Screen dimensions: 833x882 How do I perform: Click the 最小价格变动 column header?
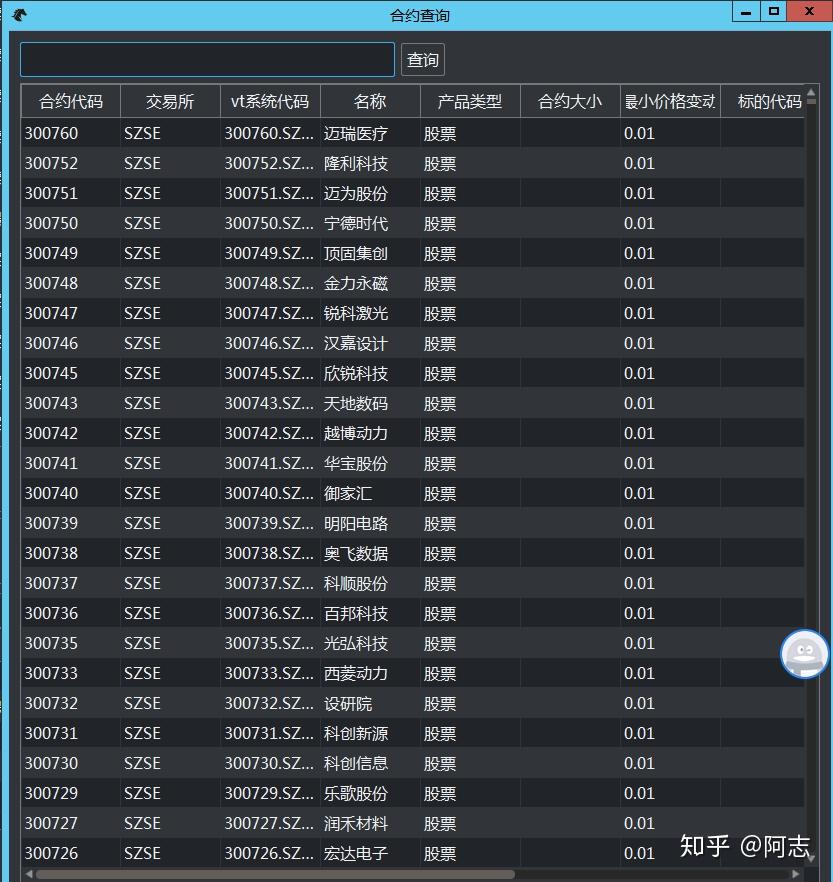[x=669, y=101]
